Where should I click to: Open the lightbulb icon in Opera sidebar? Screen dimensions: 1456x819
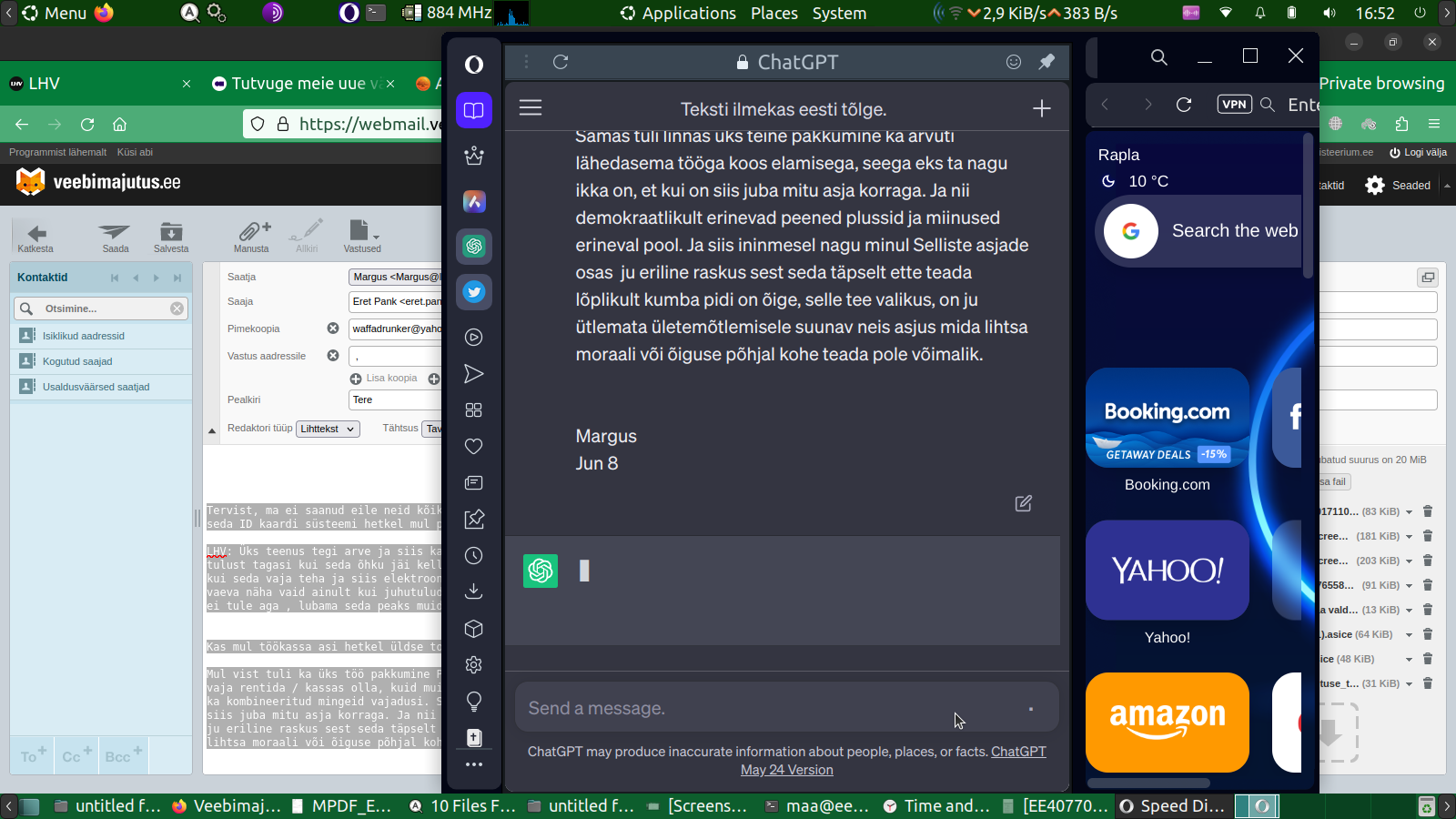coord(473,701)
